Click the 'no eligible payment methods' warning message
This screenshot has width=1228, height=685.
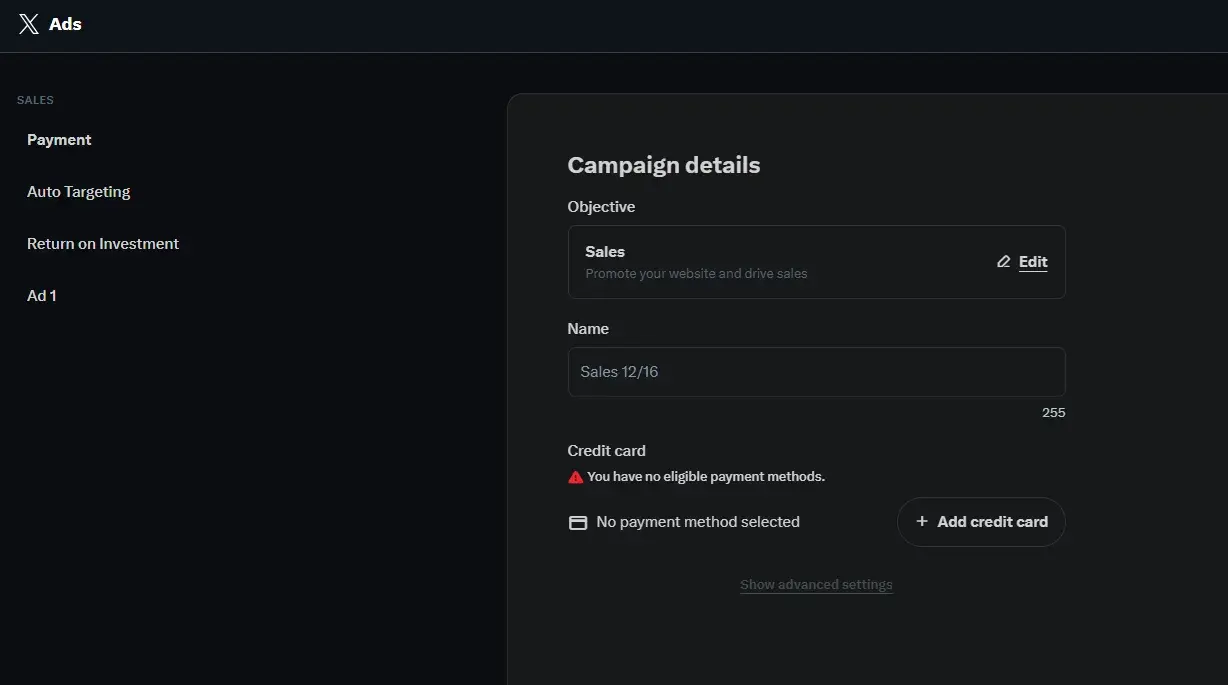(706, 477)
